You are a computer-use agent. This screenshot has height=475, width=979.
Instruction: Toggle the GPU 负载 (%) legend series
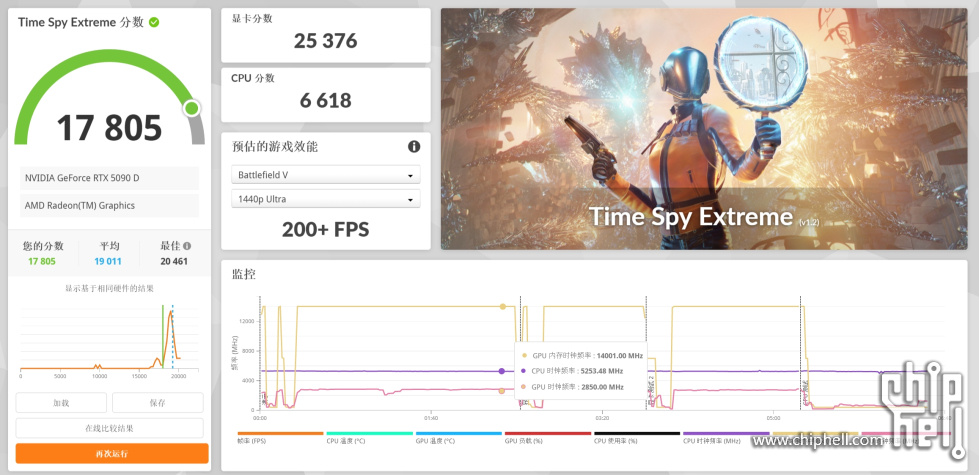[548, 437]
